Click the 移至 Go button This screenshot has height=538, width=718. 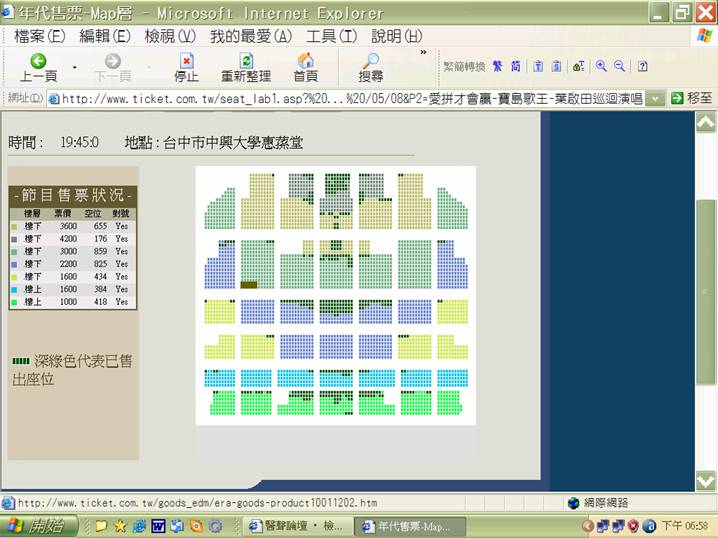point(692,98)
